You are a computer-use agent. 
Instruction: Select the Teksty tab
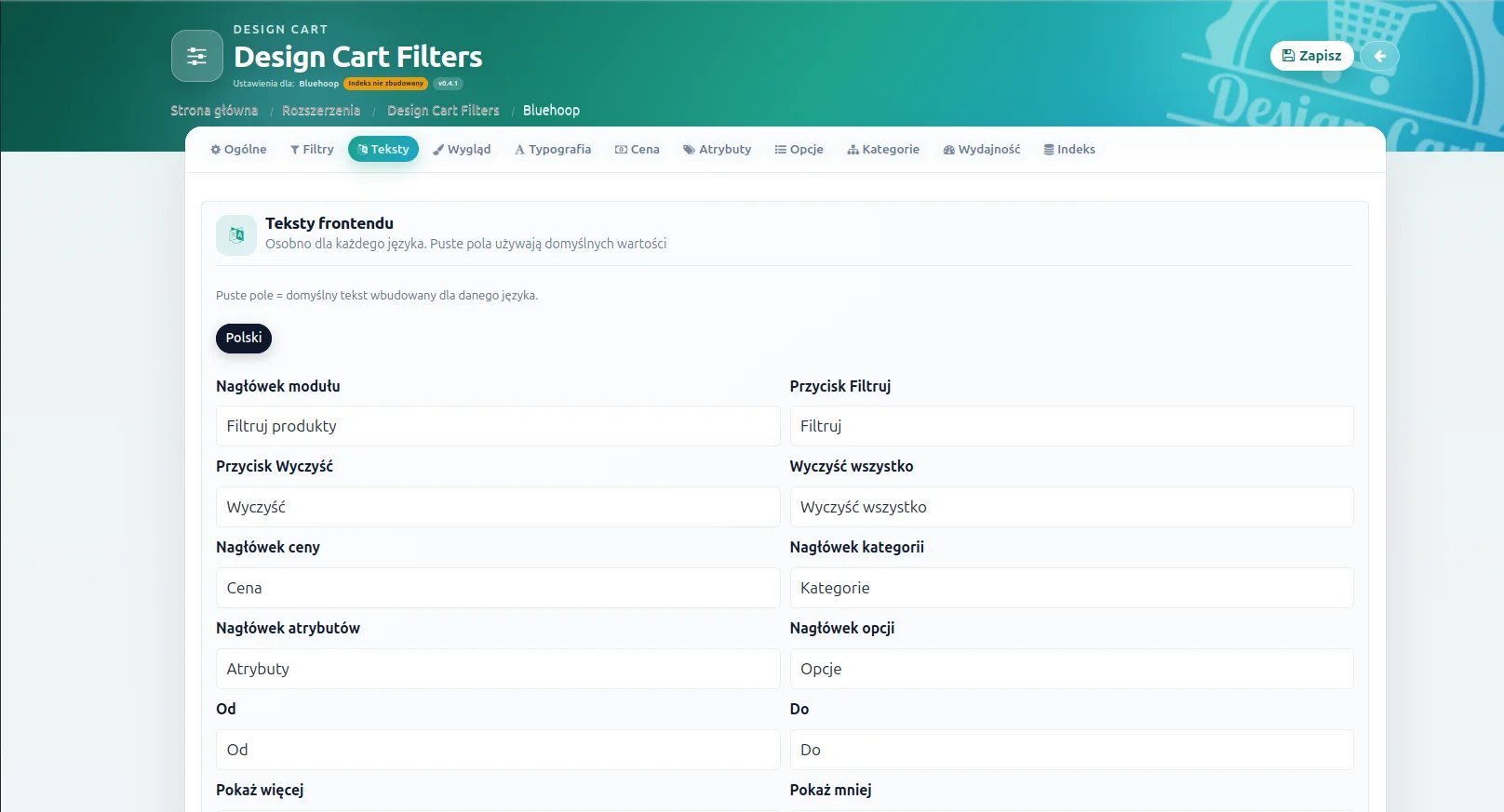(x=383, y=149)
